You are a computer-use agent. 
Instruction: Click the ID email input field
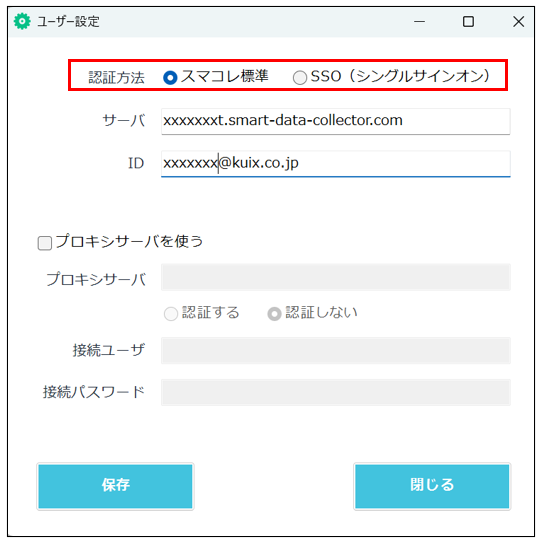click(336, 164)
